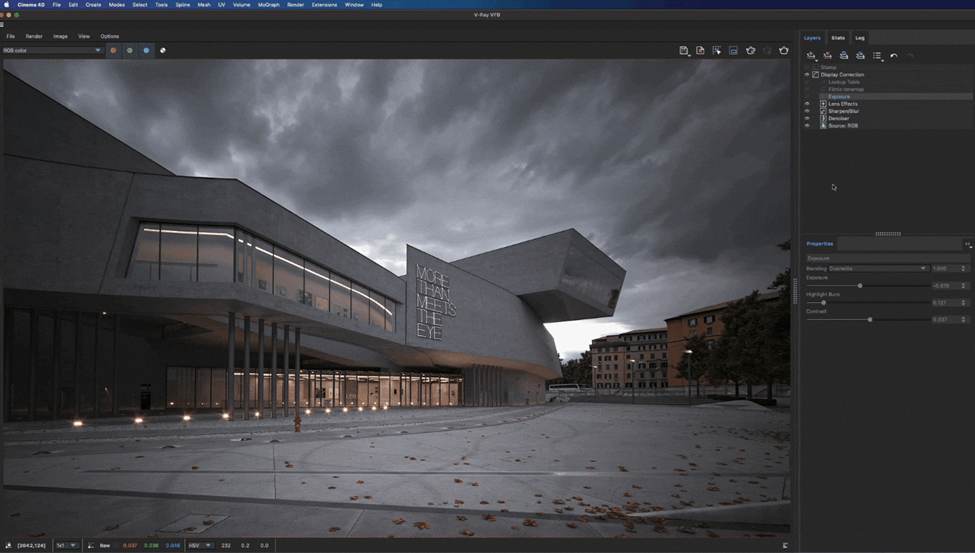Click the Exposure layer name field
This screenshot has width=975, height=553.
pos(887,258)
